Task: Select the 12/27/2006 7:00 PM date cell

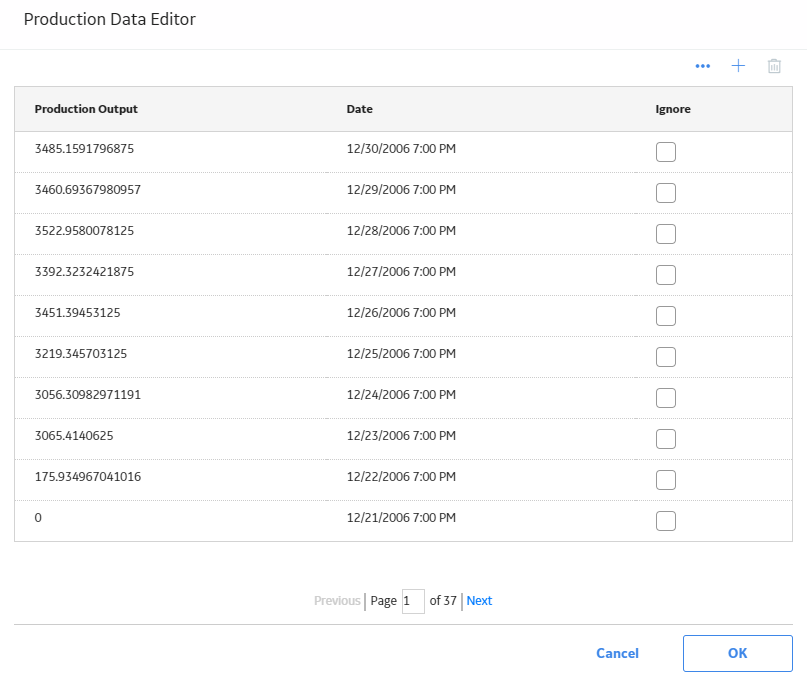Action: tap(401, 272)
